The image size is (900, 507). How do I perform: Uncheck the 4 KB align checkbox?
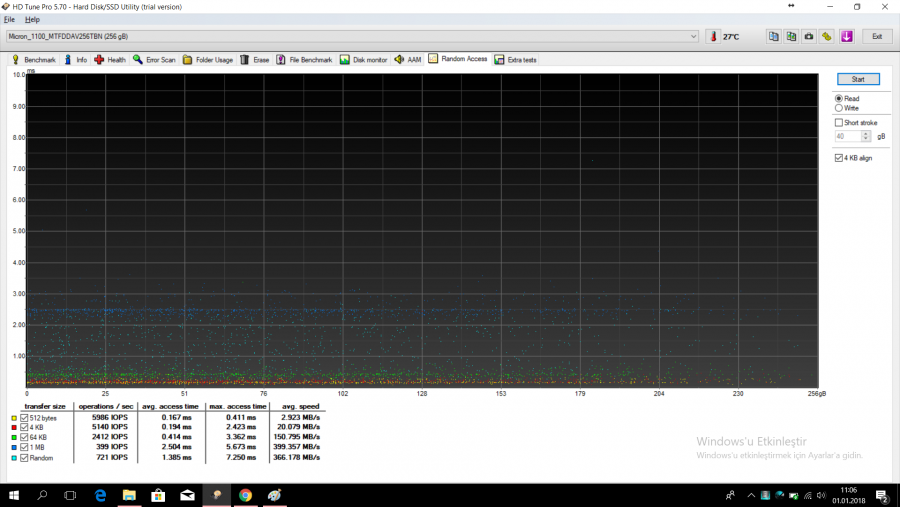point(839,158)
